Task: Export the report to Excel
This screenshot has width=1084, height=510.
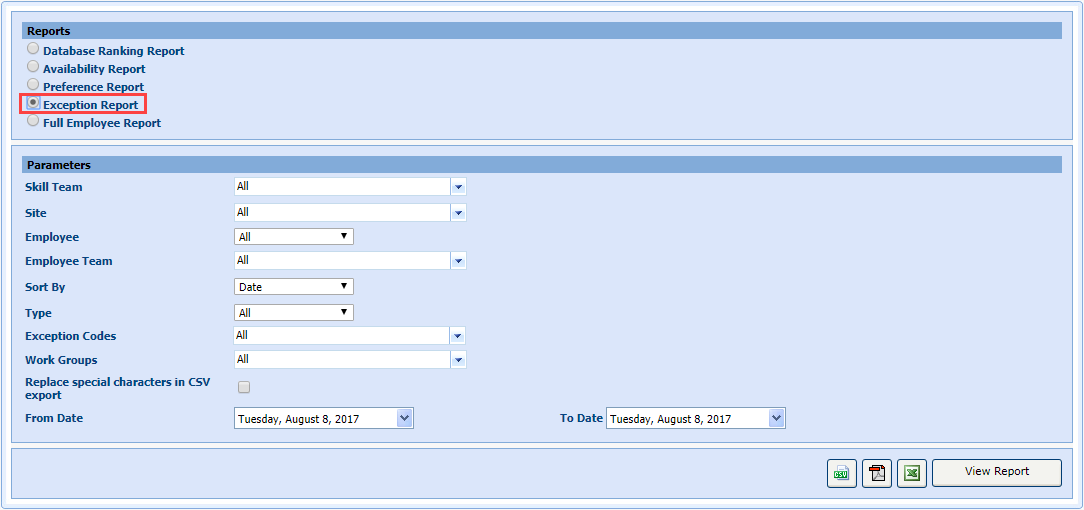Action: (x=911, y=474)
